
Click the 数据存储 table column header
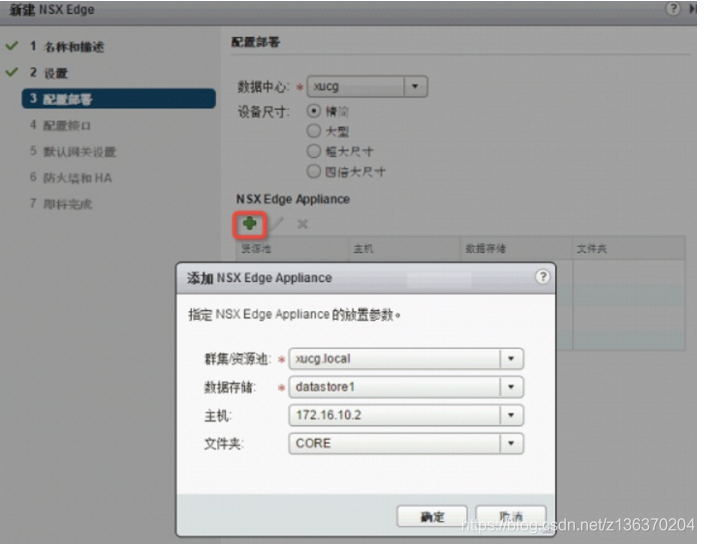click(x=517, y=248)
